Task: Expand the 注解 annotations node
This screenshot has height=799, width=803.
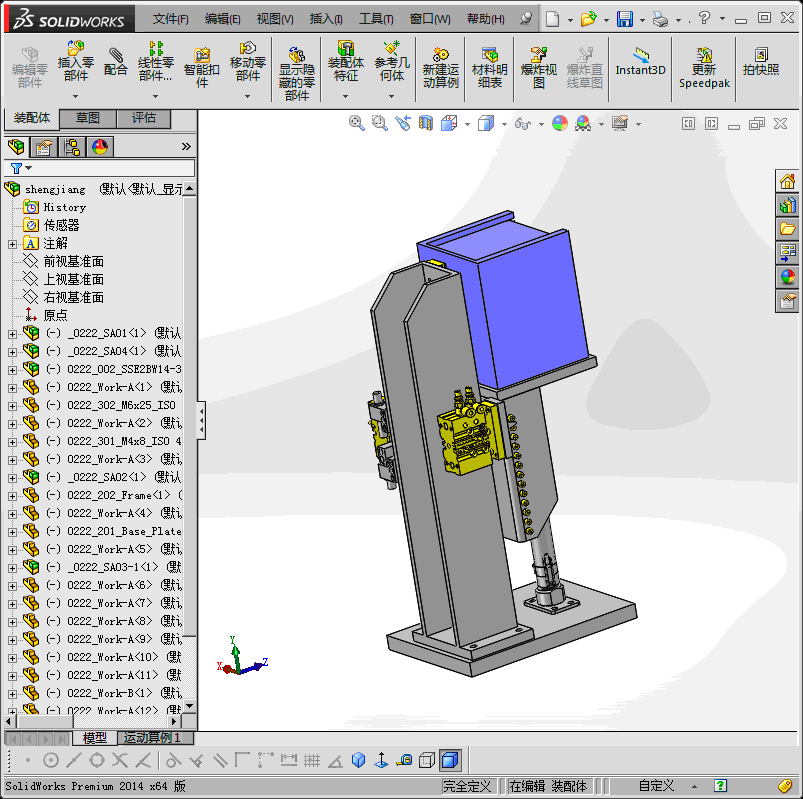Action: coord(12,244)
